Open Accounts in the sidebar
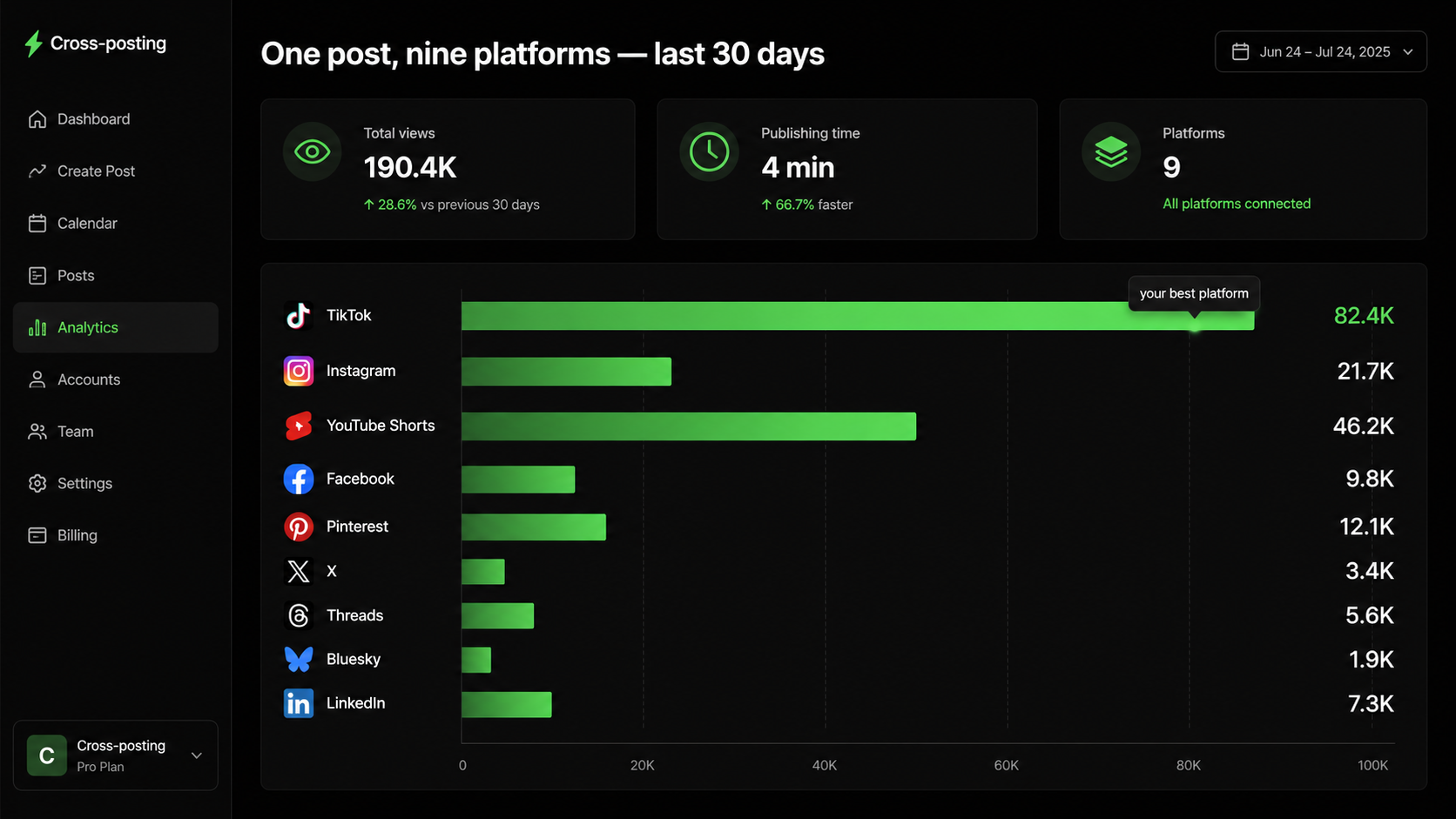1456x819 pixels. [116, 379]
